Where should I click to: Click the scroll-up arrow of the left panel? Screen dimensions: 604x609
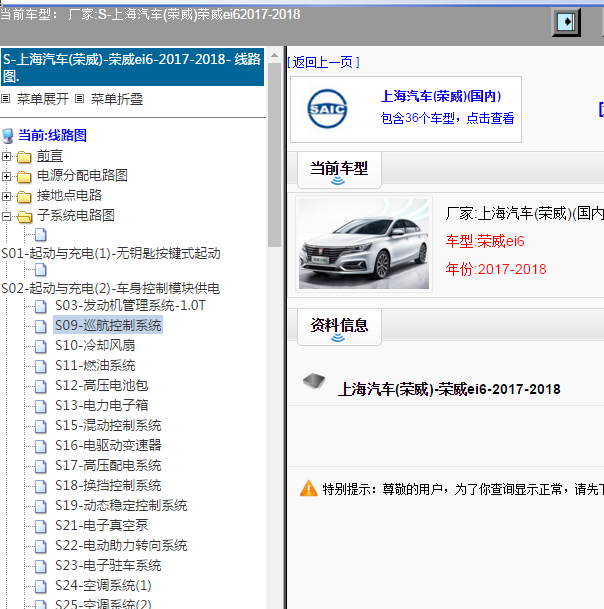(x=274, y=55)
